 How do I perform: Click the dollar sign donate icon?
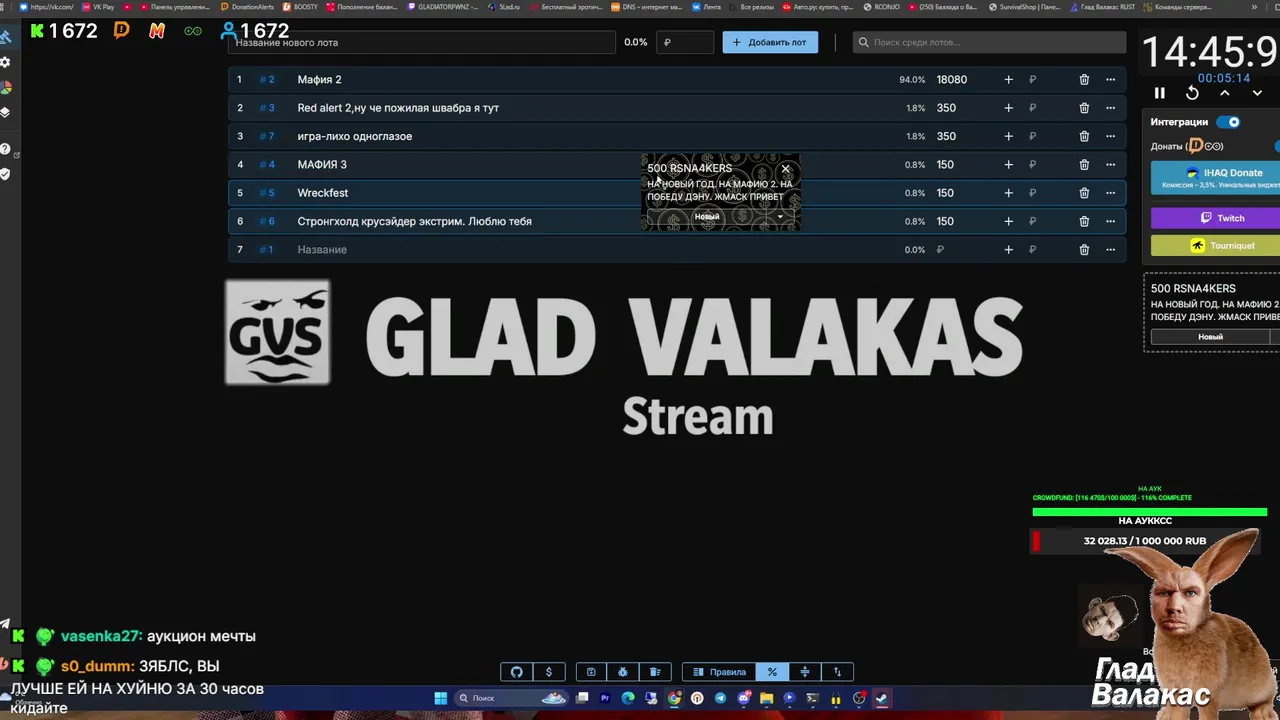[x=548, y=672]
